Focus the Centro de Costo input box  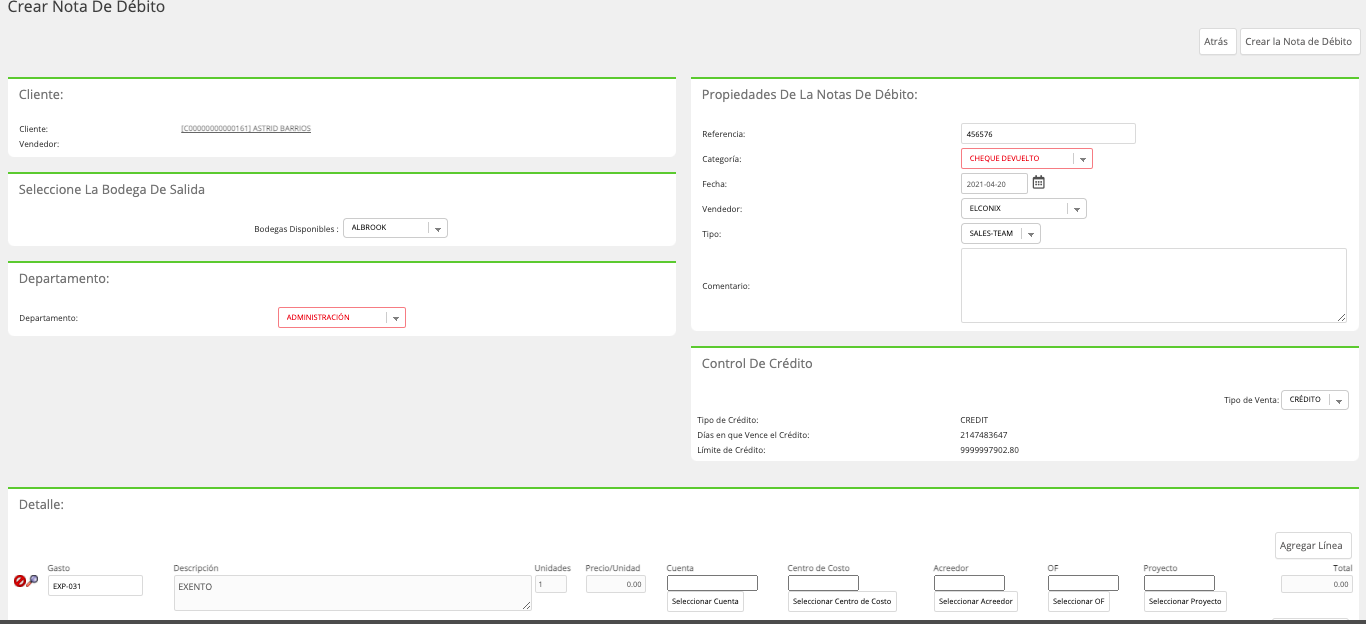coord(823,583)
